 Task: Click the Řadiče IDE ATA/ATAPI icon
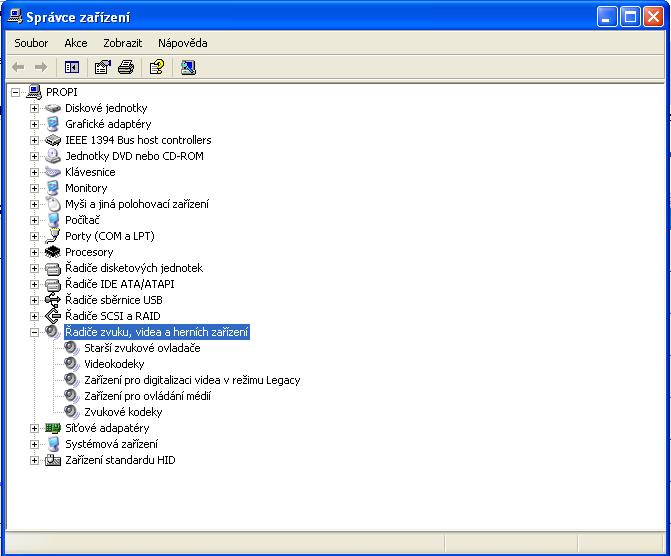53,284
